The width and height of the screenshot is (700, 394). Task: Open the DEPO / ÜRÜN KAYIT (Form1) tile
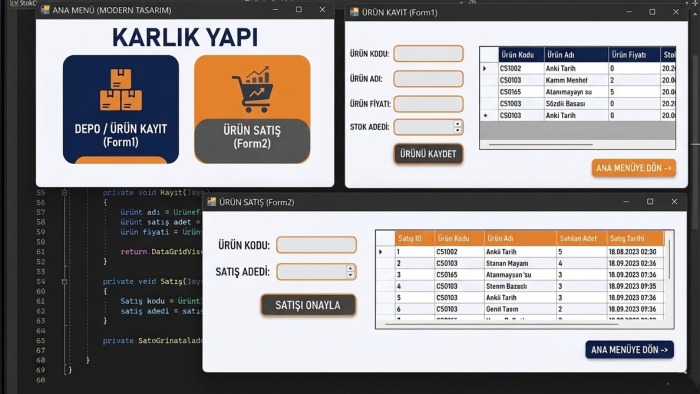coord(121,109)
